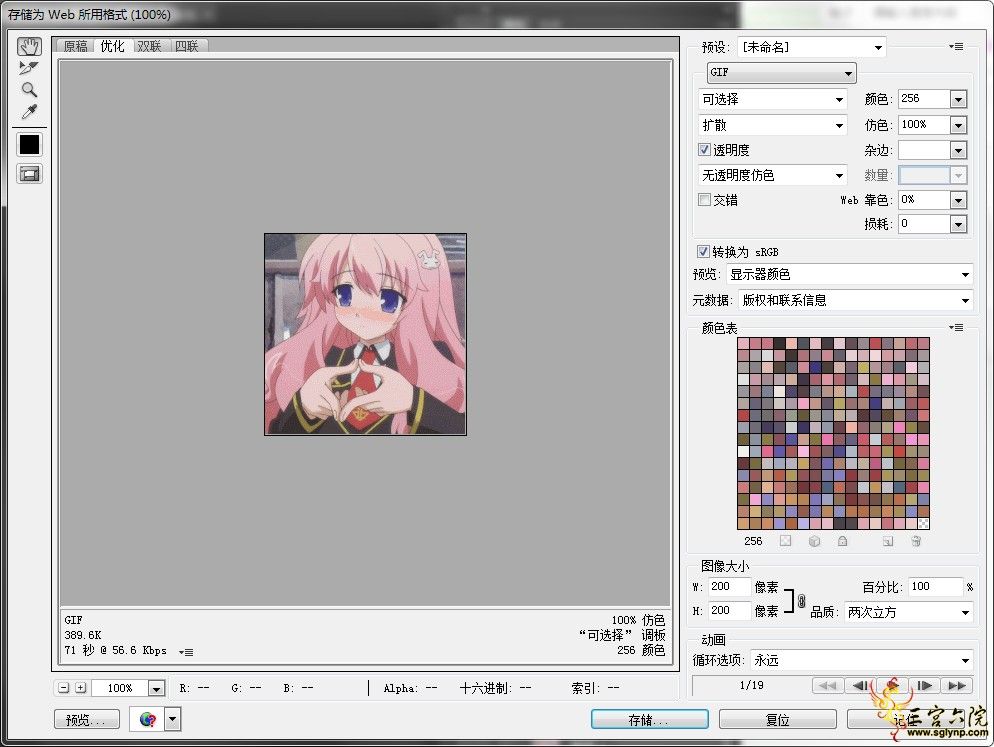
Task: Go to next animation frame
Action: tap(924, 685)
